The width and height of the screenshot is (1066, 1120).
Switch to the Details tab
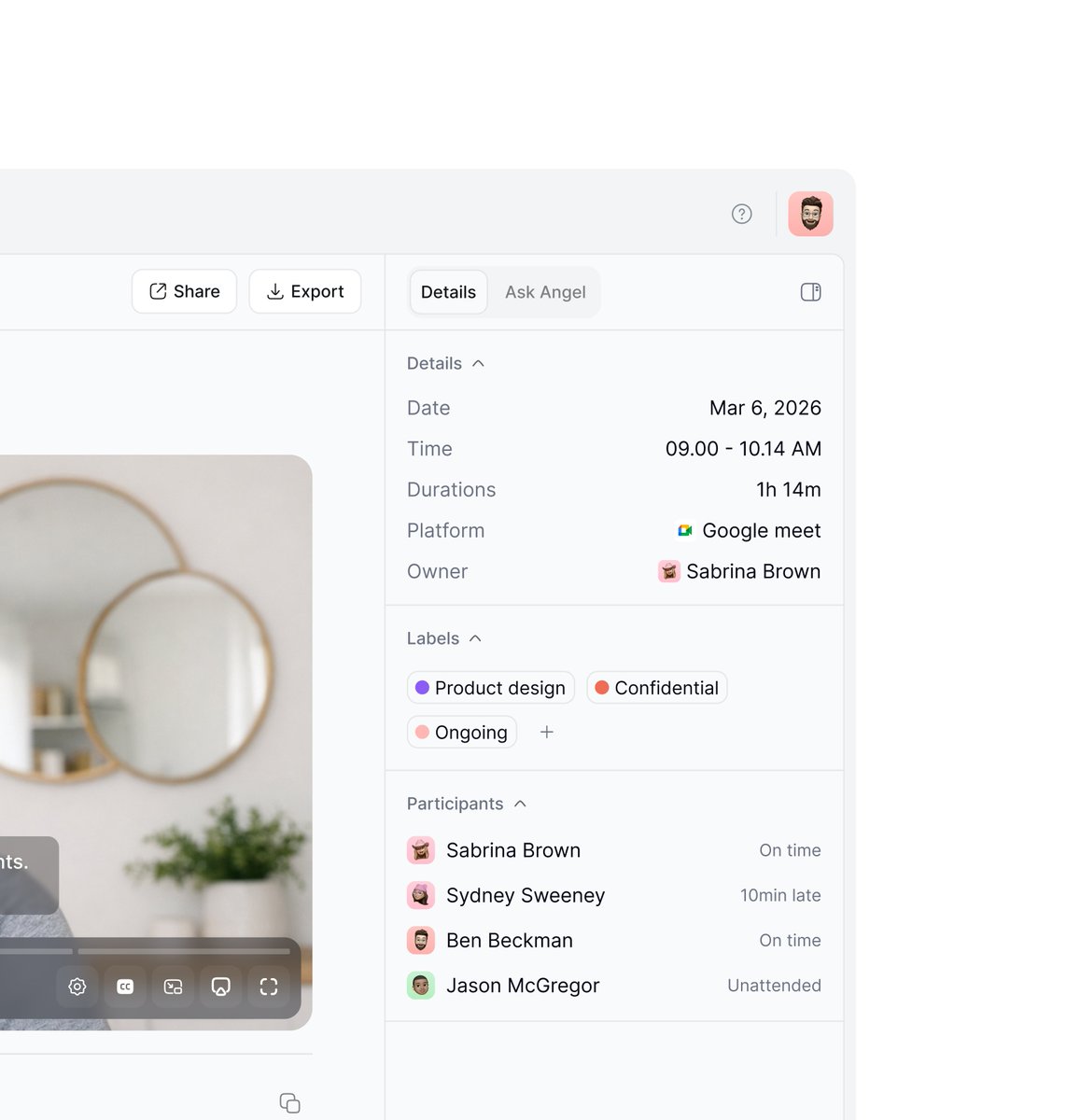448,292
